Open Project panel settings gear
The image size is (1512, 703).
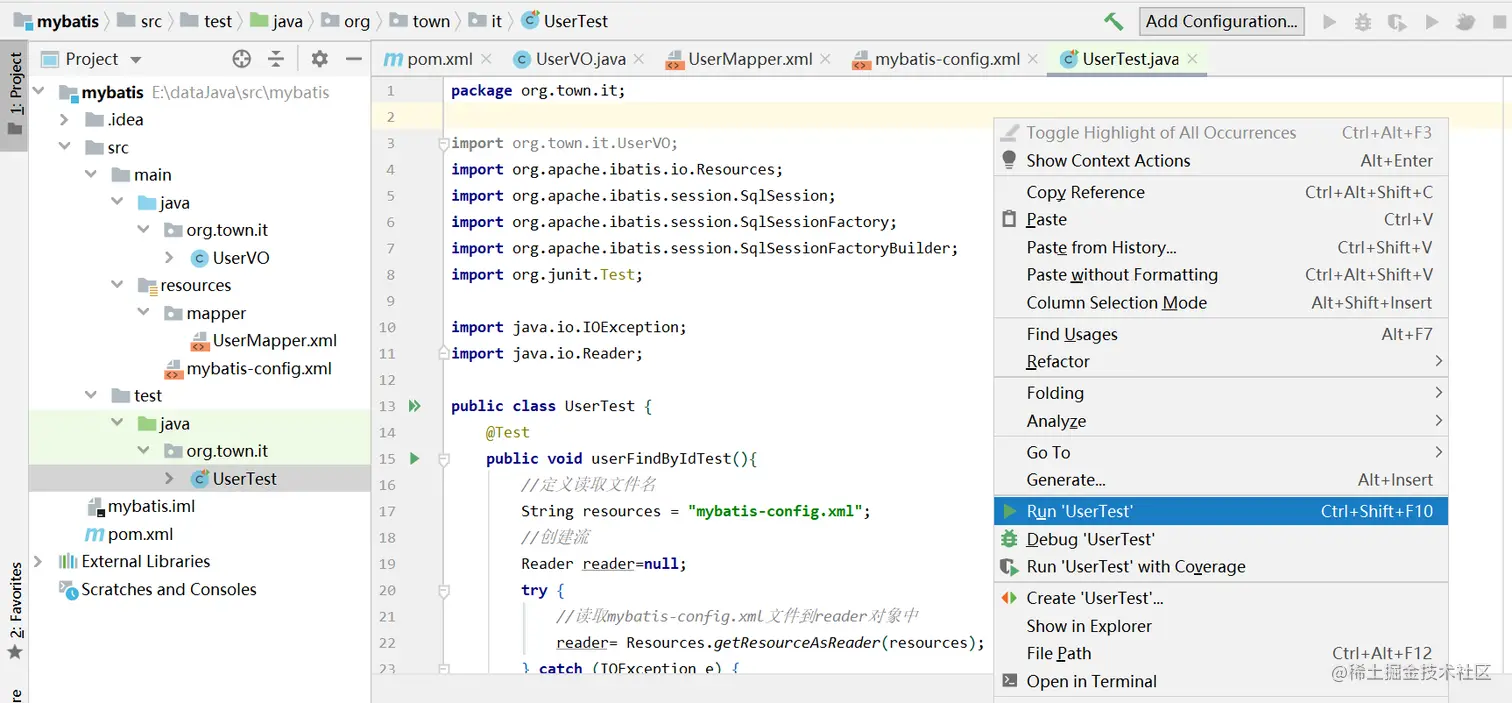(319, 59)
